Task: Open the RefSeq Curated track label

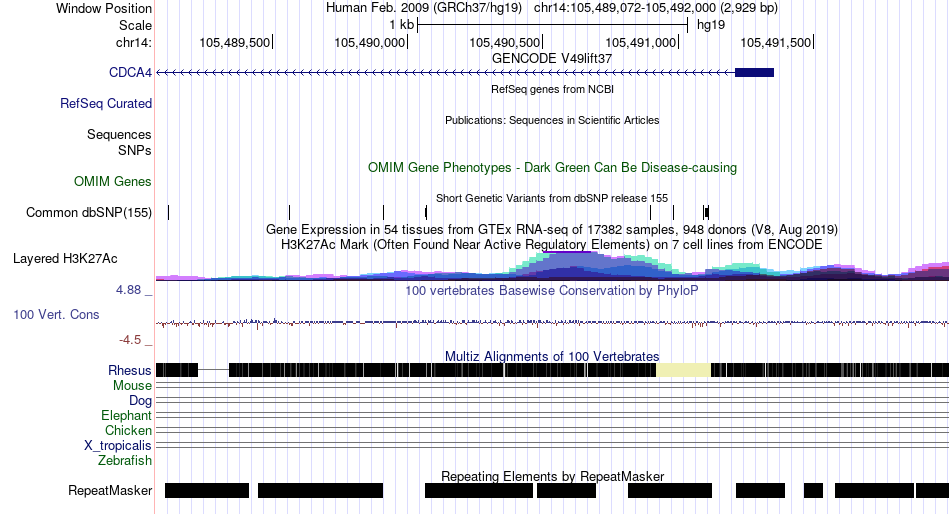Action: pos(106,104)
